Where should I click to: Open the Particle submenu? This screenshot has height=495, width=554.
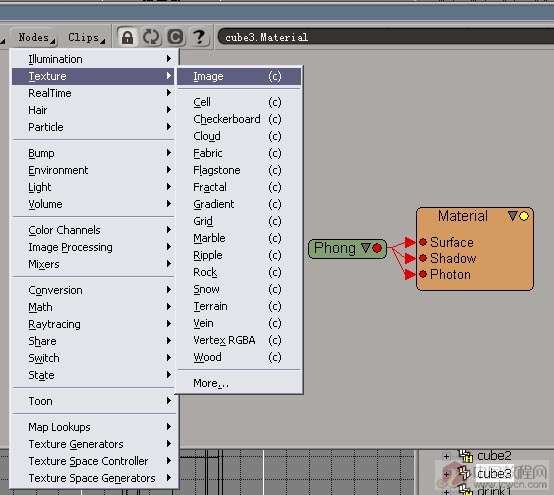[x=94, y=127]
